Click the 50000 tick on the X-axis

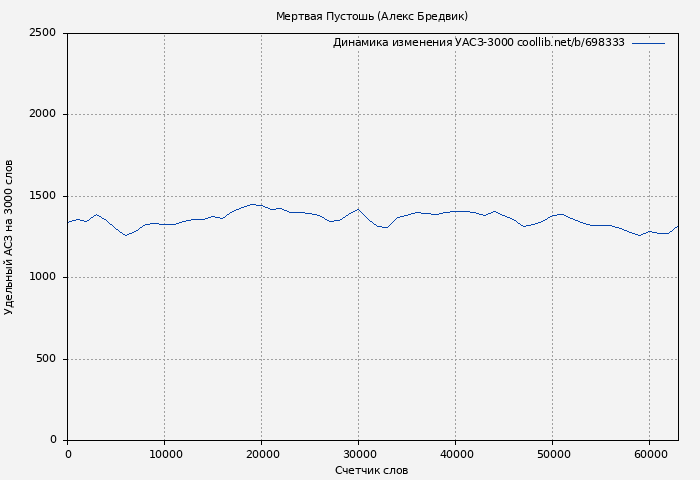coord(553,455)
